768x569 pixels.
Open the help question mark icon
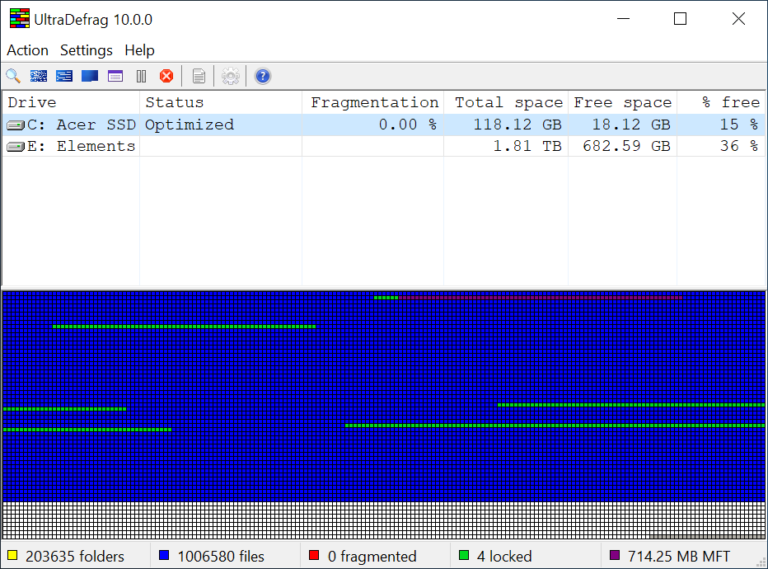263,76
